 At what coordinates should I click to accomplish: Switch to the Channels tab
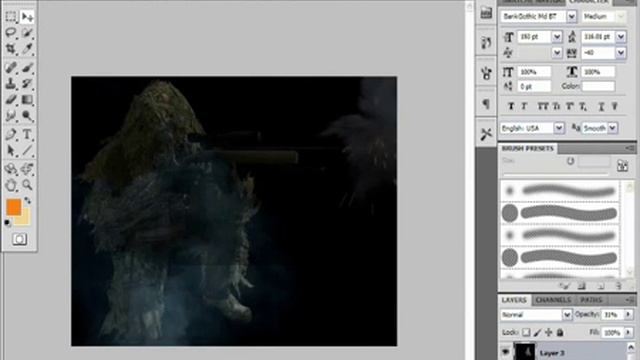(x=553, y=300)
